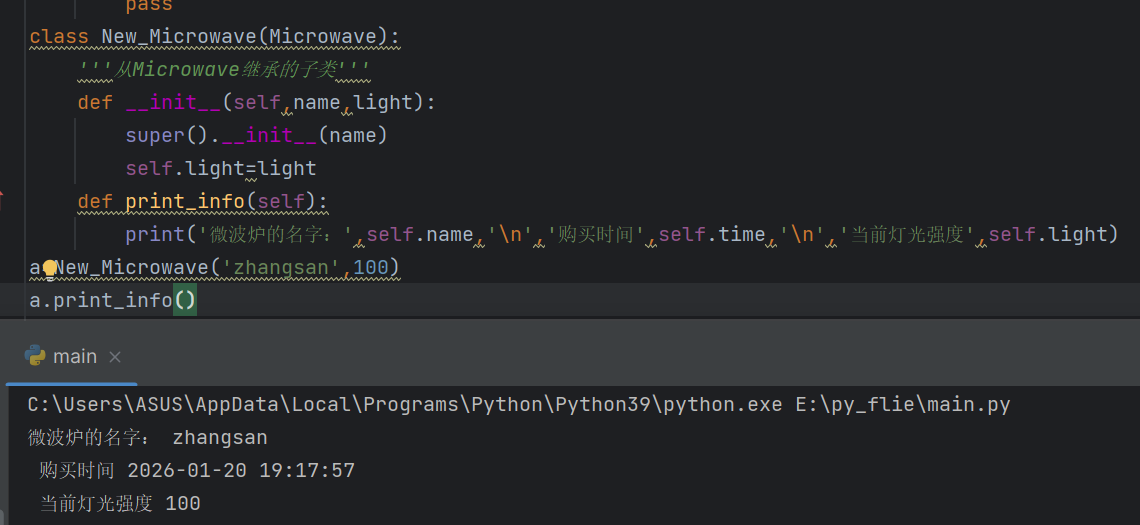Click the Python icon on the run tab
The height and width of the screenshot is (525, 1140).
pos(35,356)
